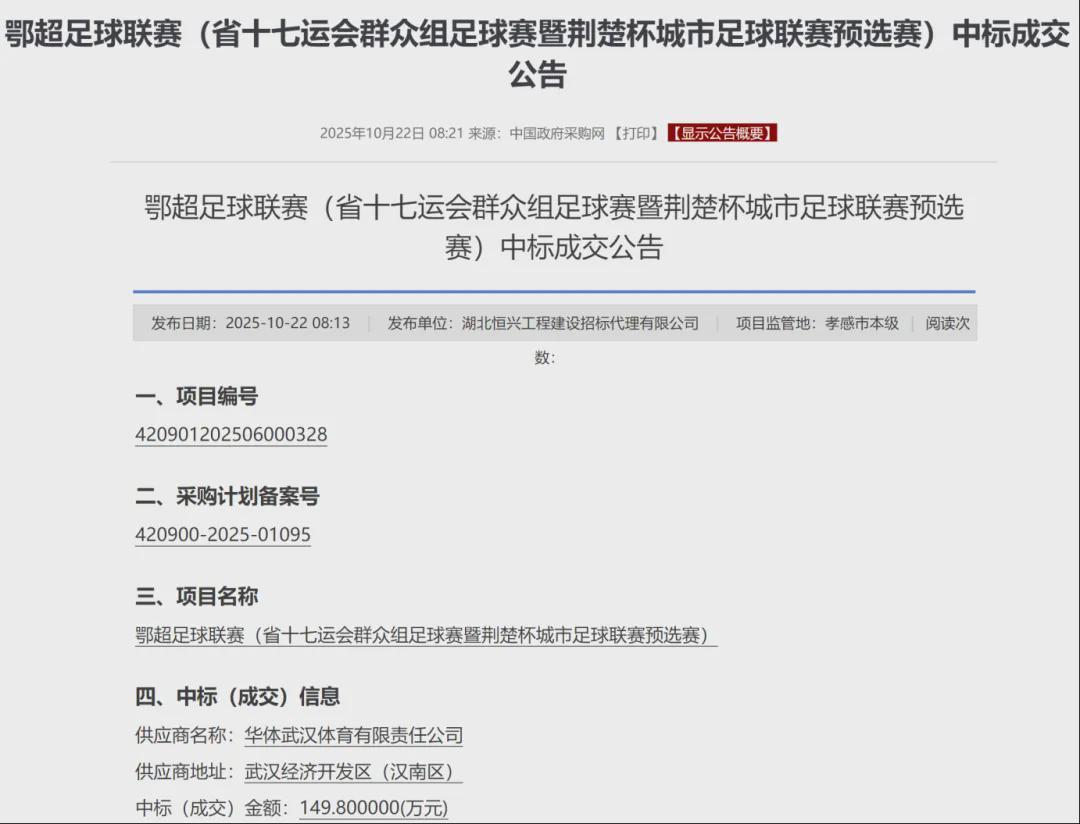
Task: Click the 【打印】 print link
Action: (636, 133)
